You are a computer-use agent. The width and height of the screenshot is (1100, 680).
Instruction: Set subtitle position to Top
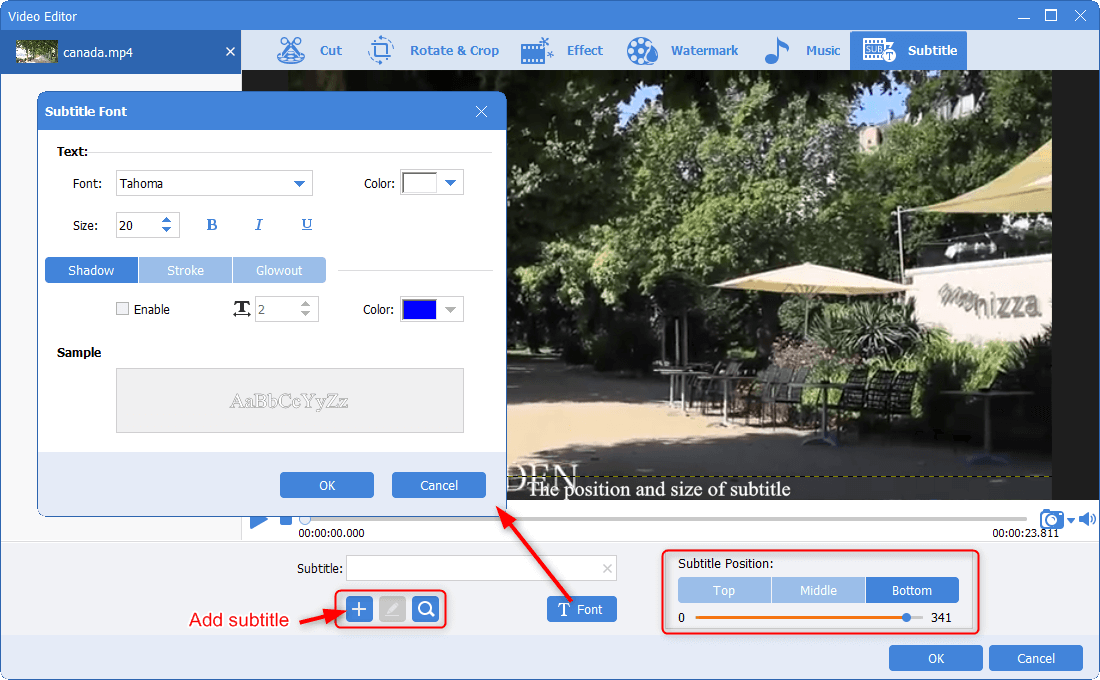pyautogui.click(x=724, y=590)
